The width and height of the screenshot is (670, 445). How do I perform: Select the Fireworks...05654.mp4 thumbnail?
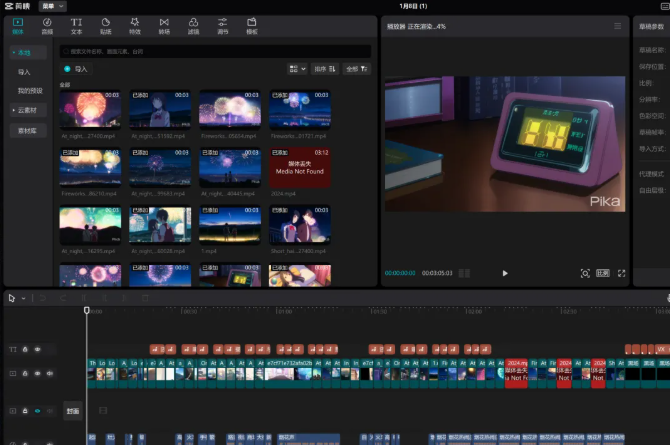coord(230,109)
